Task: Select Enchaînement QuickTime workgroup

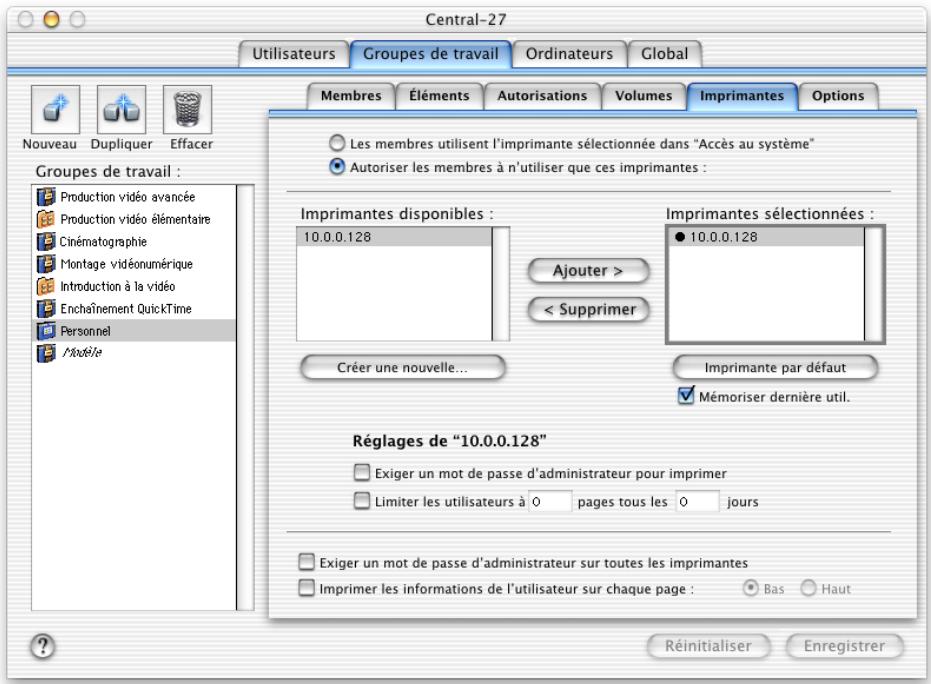Action: [134, 309]
